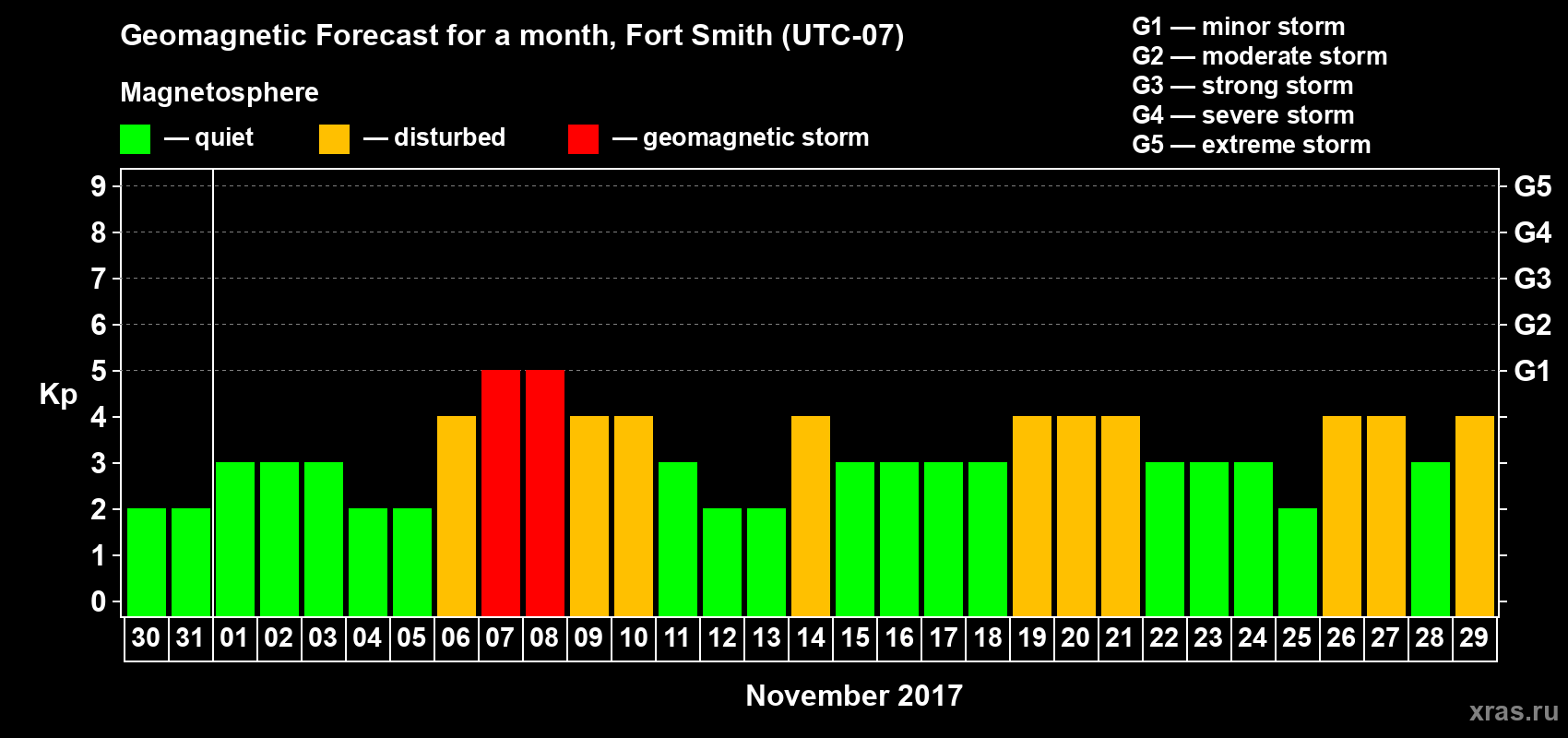Click the G3 label on the right axis
The height and width of the screenshot is (738, 1568).
(x=1533, y=279)
